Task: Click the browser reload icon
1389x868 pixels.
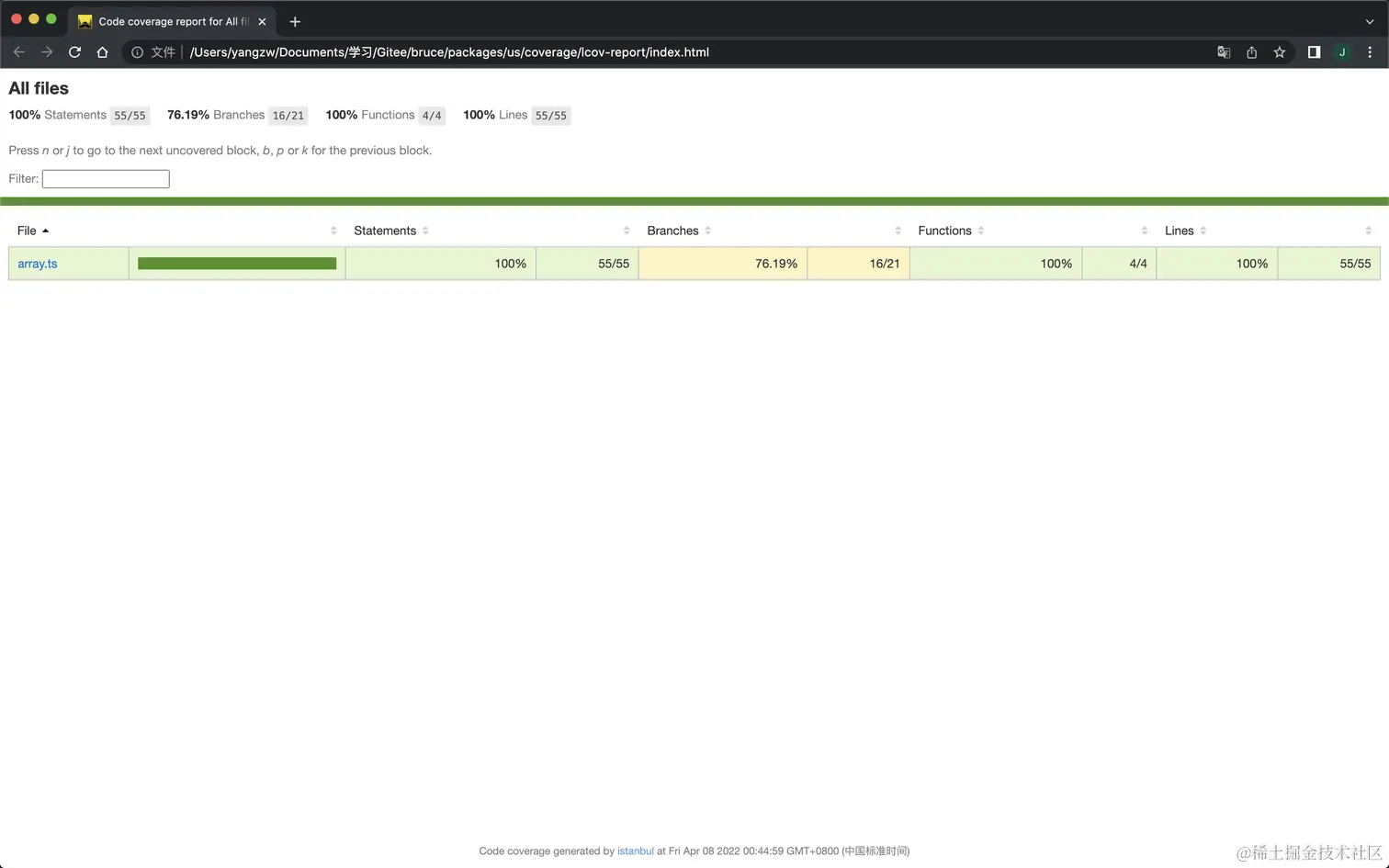Action: click(x=74, y=52)
